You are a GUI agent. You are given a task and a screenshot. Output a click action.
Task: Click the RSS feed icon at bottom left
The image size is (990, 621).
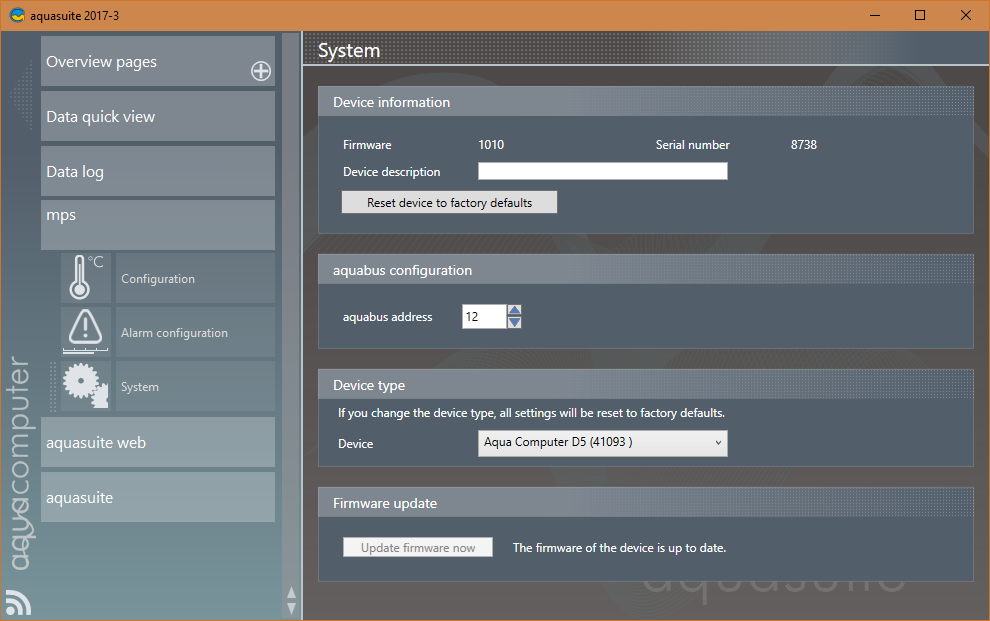click(x=18, y=602)
